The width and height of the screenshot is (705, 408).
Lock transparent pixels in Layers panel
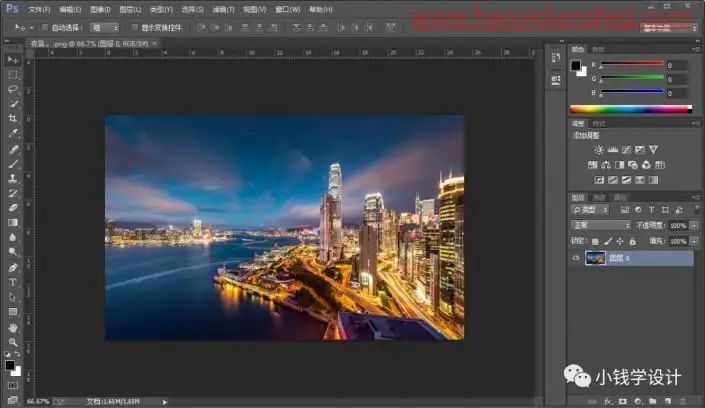595,242
